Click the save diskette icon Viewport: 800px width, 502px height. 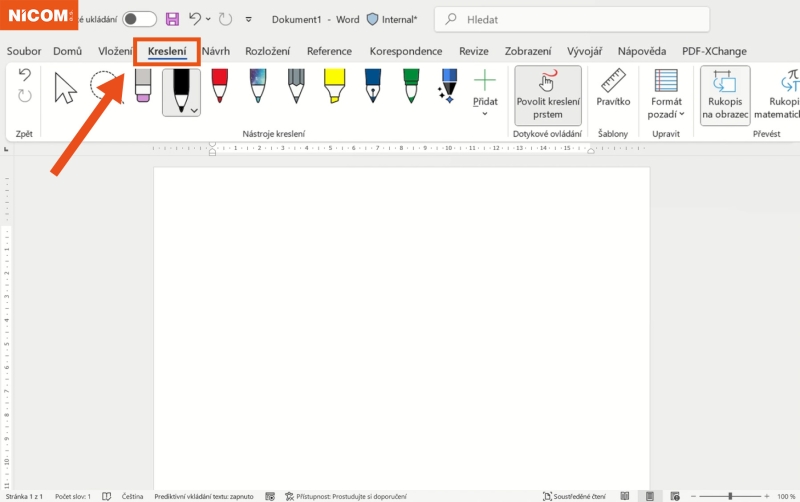(x=172, y=19)
